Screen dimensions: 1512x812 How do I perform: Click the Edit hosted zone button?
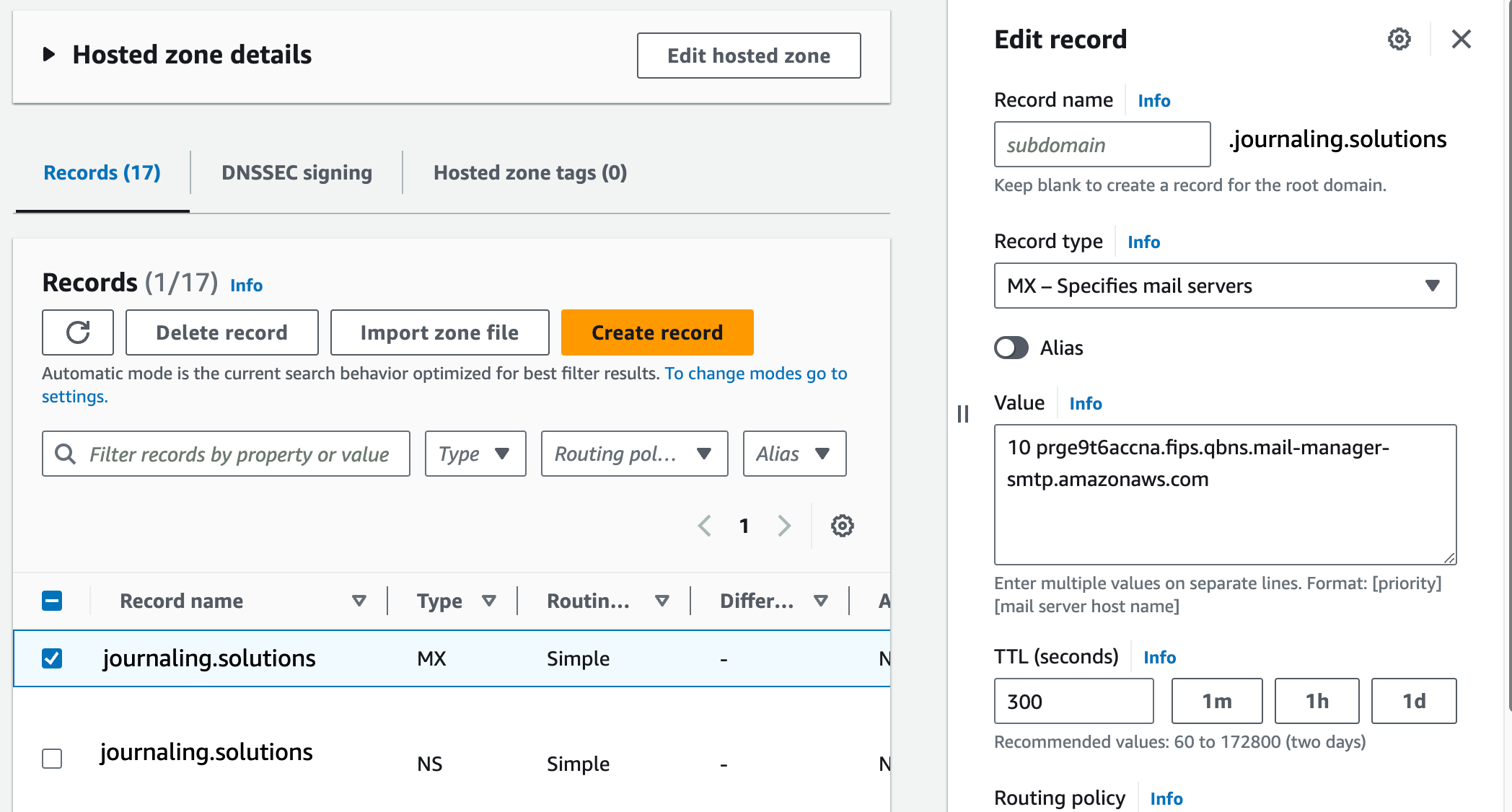[748, 56]
